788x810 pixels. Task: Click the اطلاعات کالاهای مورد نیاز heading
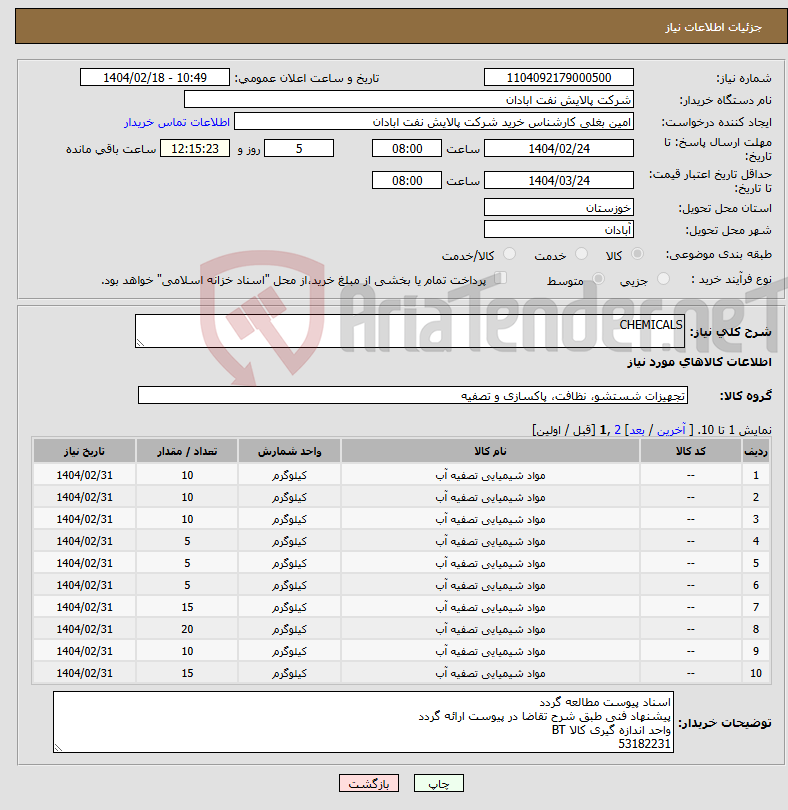(x=699, y=362)
